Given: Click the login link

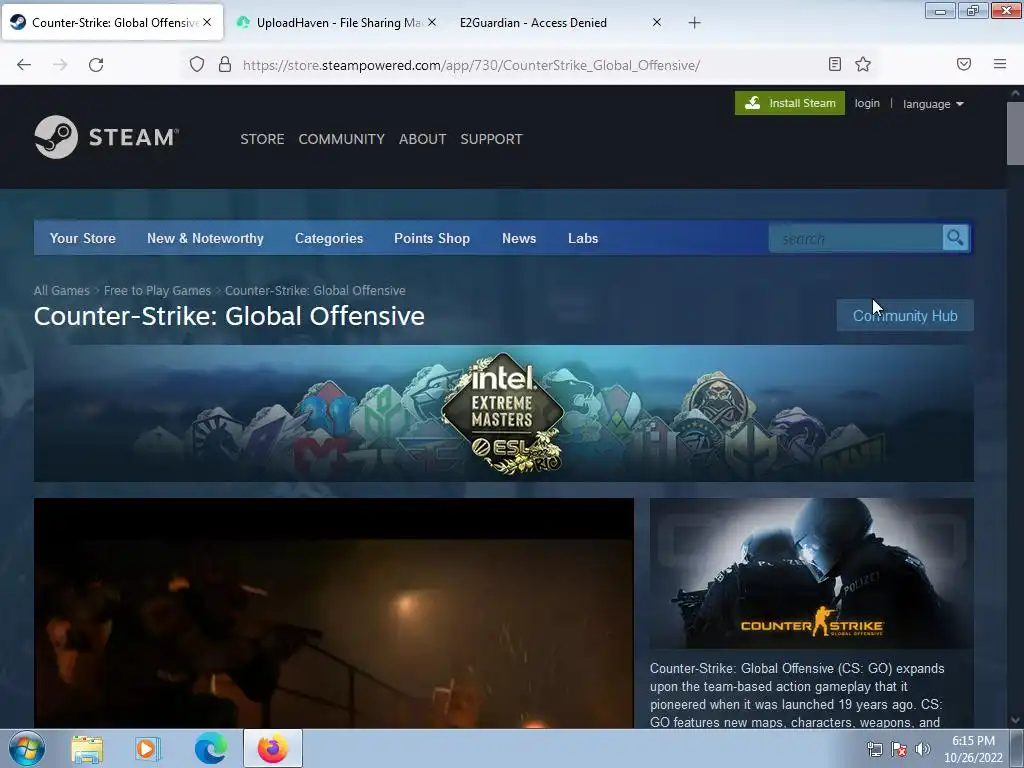Looking at the screenshot, I should pyautogui.click(x=867, y=103).
